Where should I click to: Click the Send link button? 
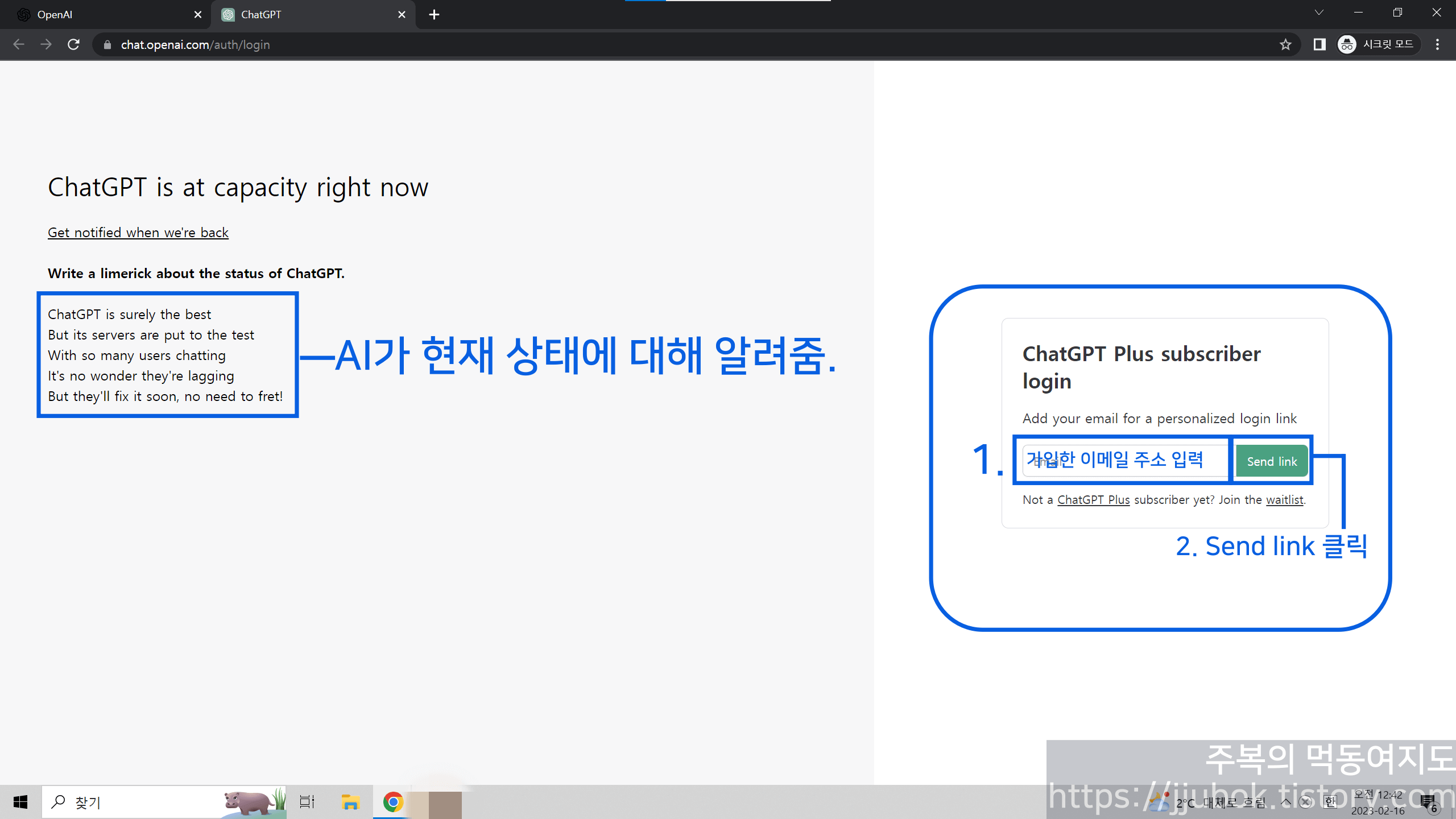1272,461
